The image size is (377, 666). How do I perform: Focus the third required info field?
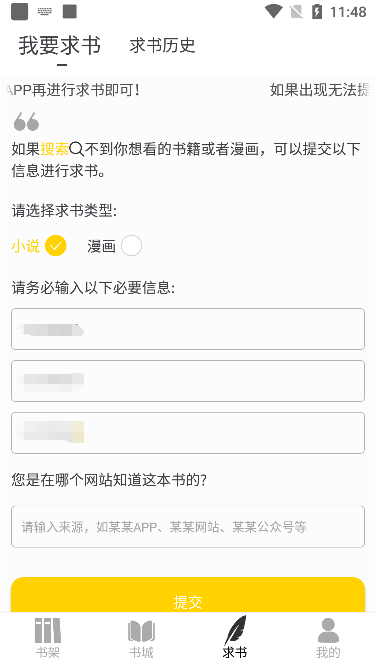click(188, 433)
